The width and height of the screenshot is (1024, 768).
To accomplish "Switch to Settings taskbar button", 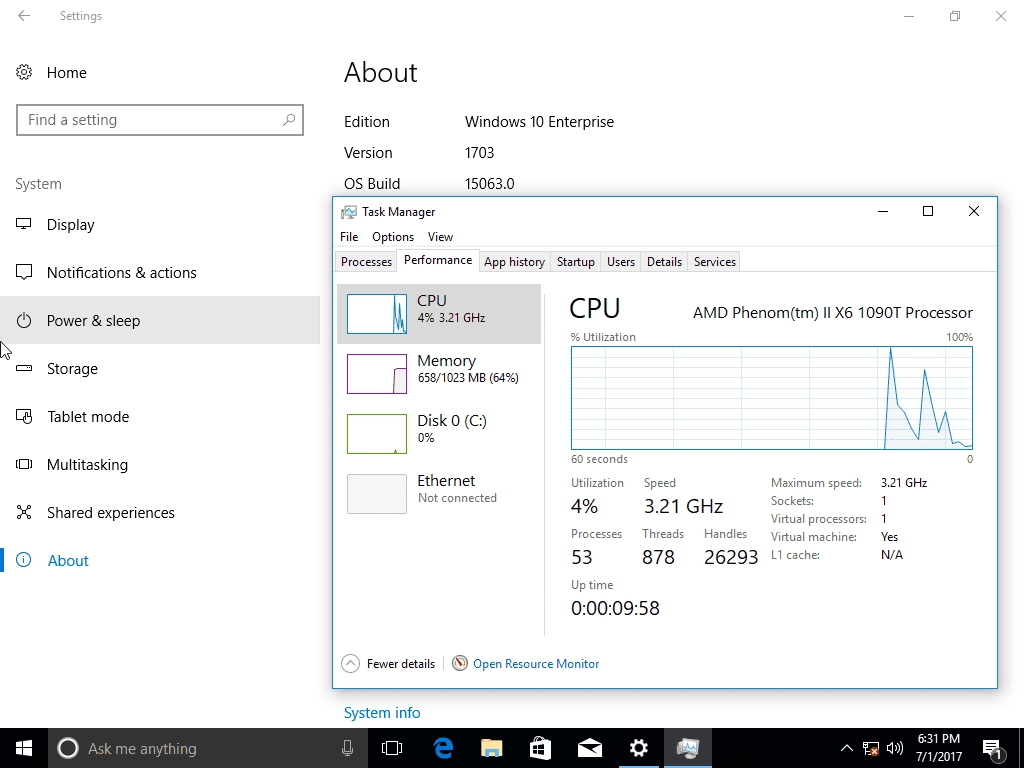I will 639,748.
